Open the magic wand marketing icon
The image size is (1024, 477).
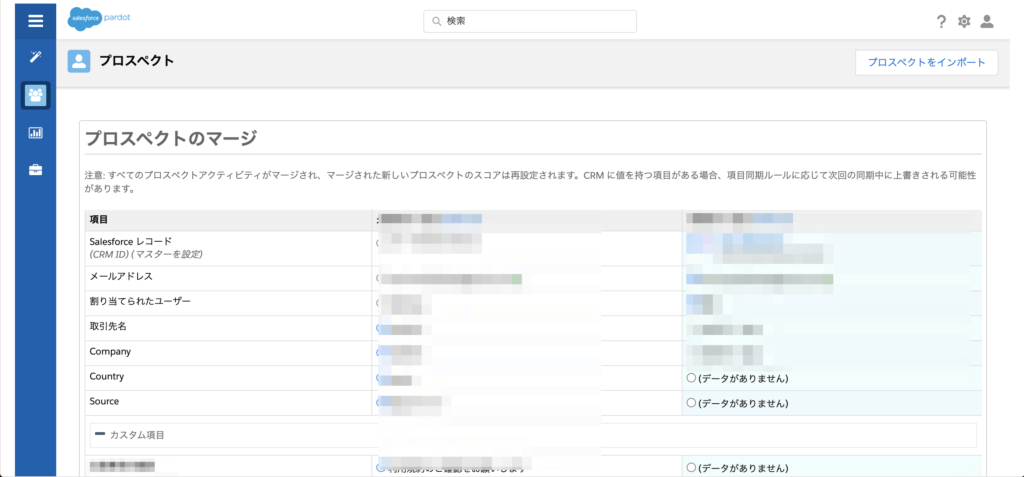[35, 56]
